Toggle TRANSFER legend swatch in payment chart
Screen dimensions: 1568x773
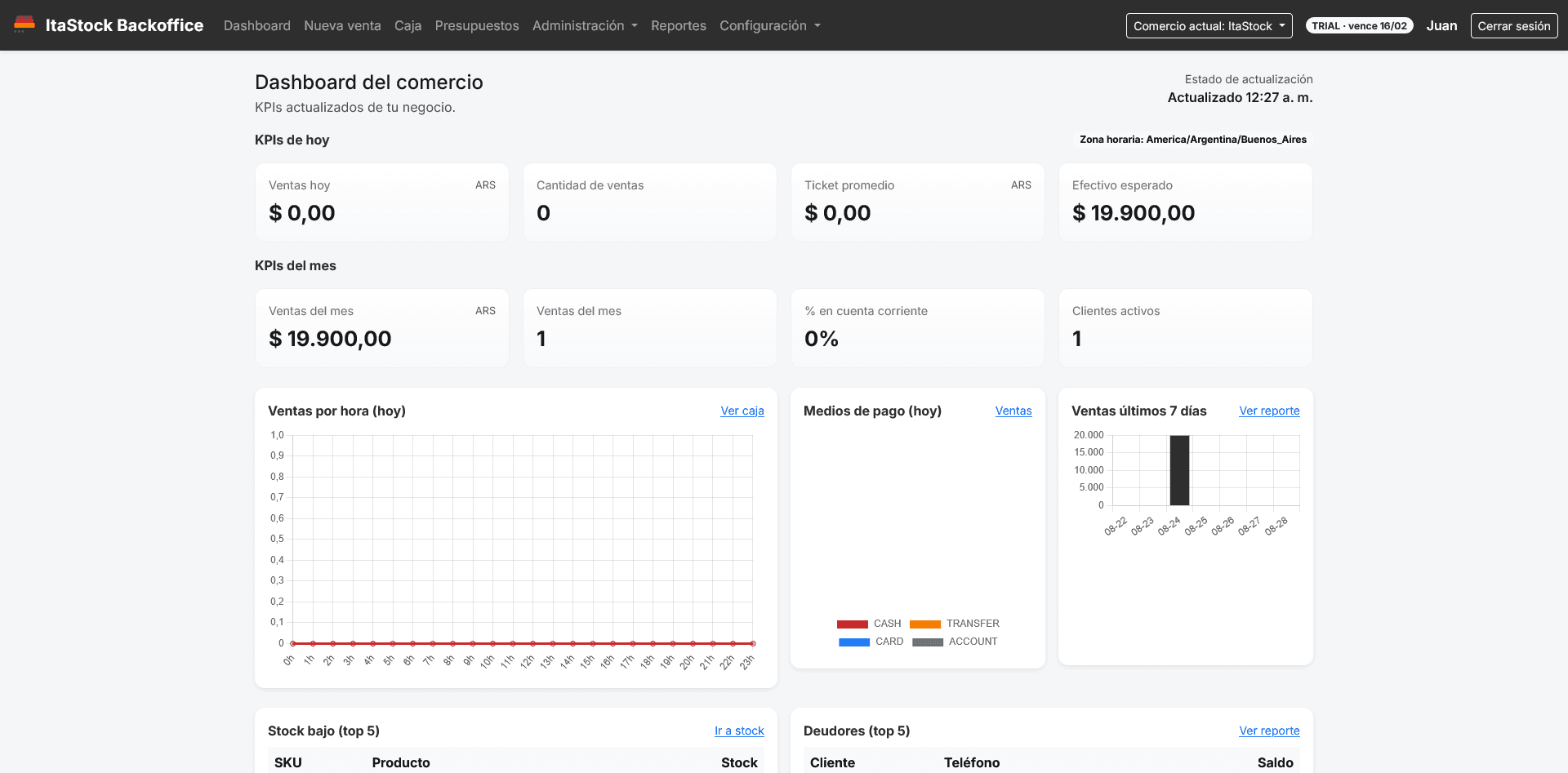click(925, 624)
